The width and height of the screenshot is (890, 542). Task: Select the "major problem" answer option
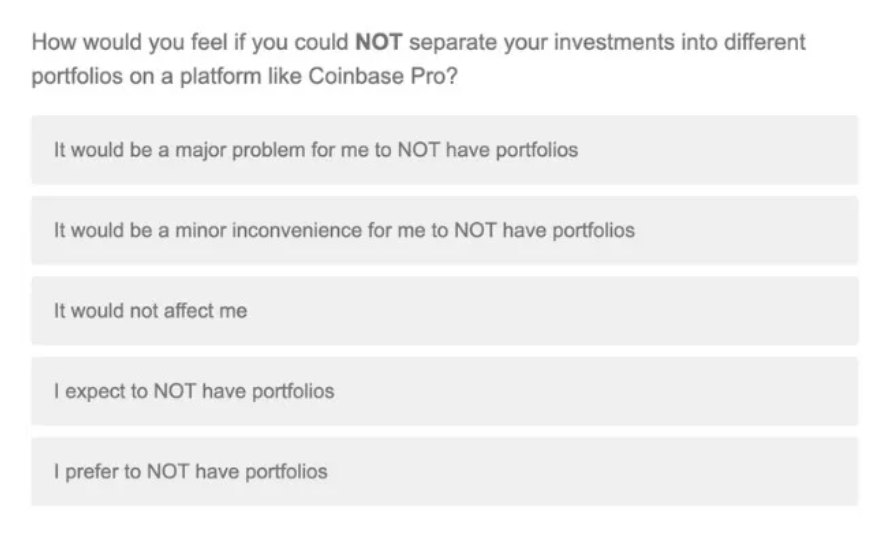[x=444, y=150]
